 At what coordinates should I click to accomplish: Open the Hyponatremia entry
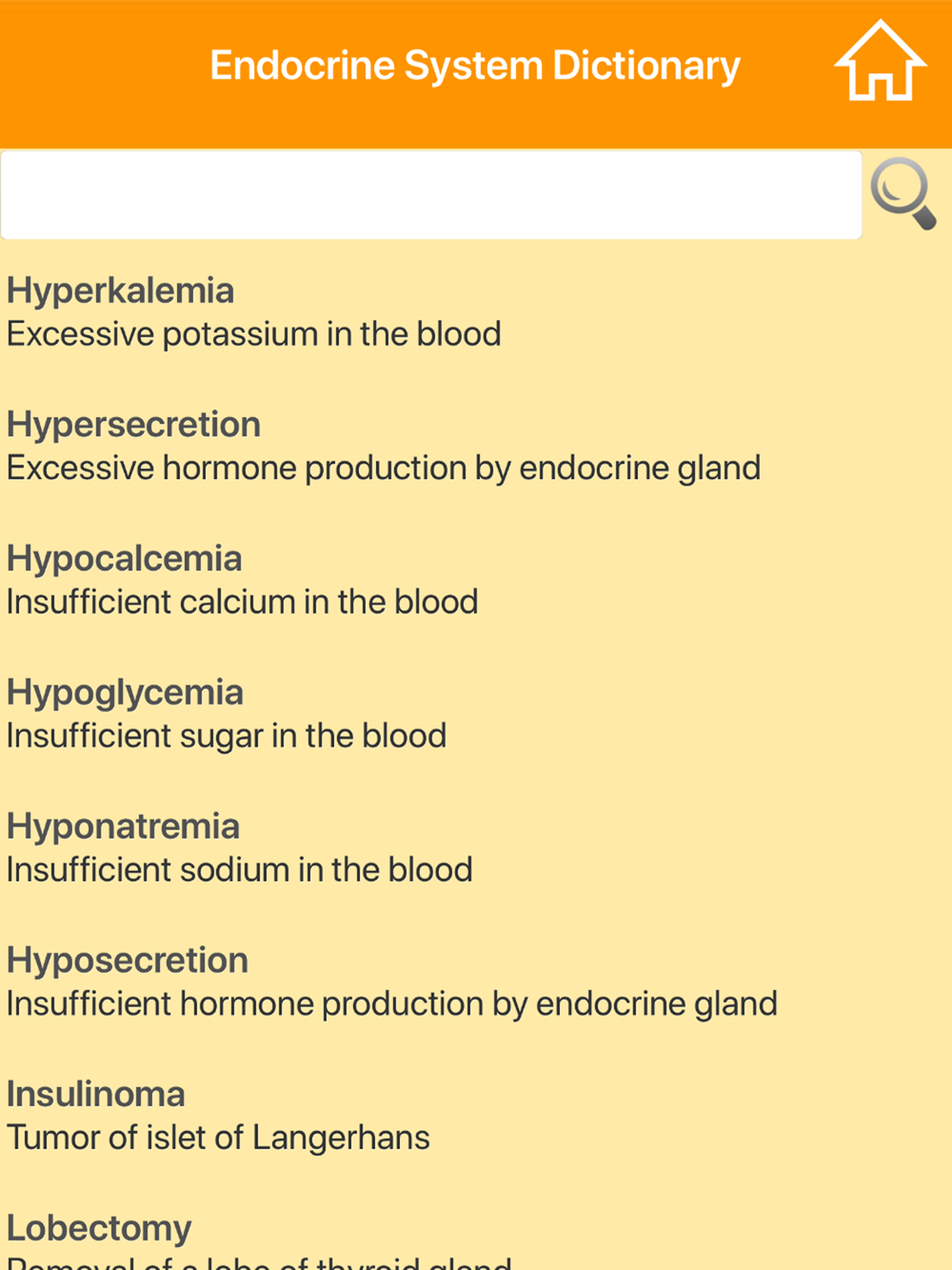pos(123,826)
